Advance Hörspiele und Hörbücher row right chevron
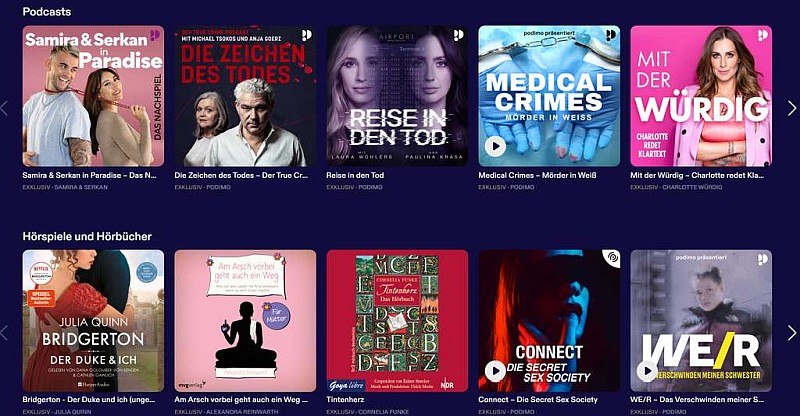 (791, 333)
